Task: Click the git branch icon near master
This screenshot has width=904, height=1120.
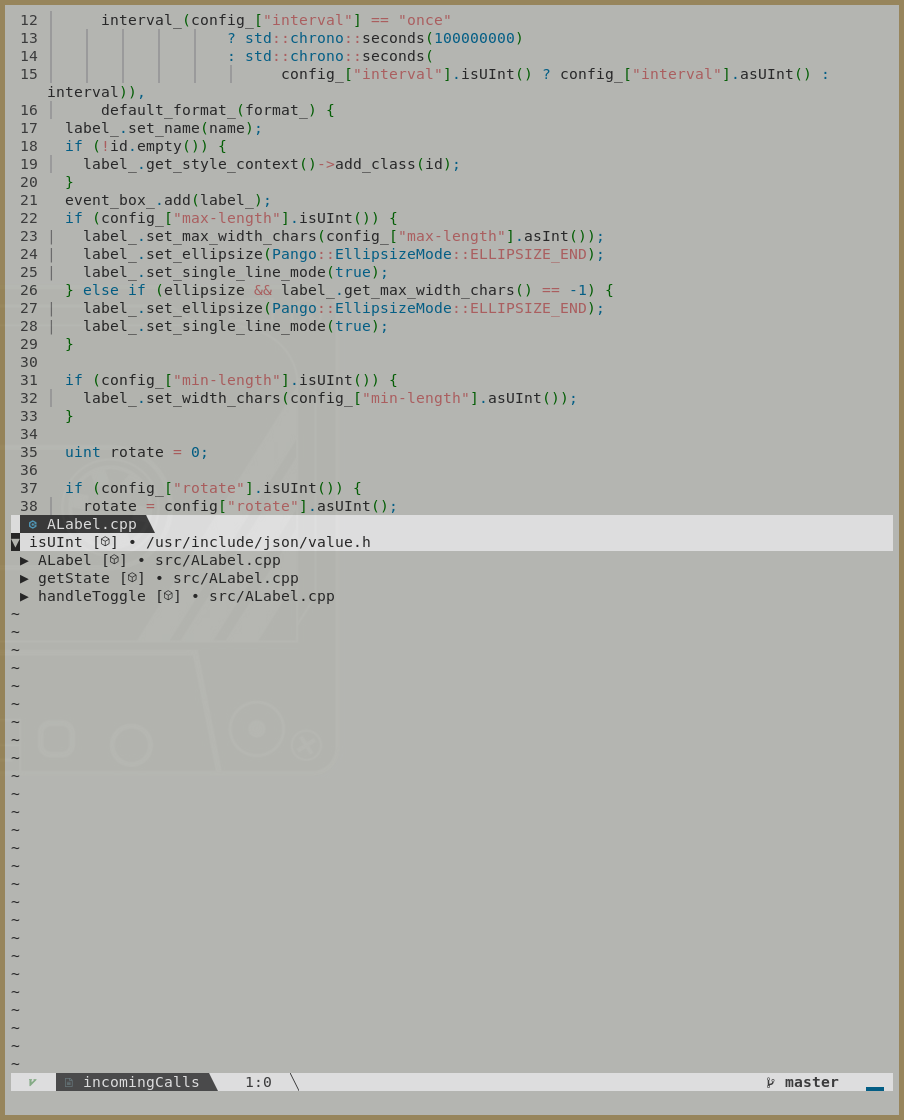Action: pos(771,1081)
